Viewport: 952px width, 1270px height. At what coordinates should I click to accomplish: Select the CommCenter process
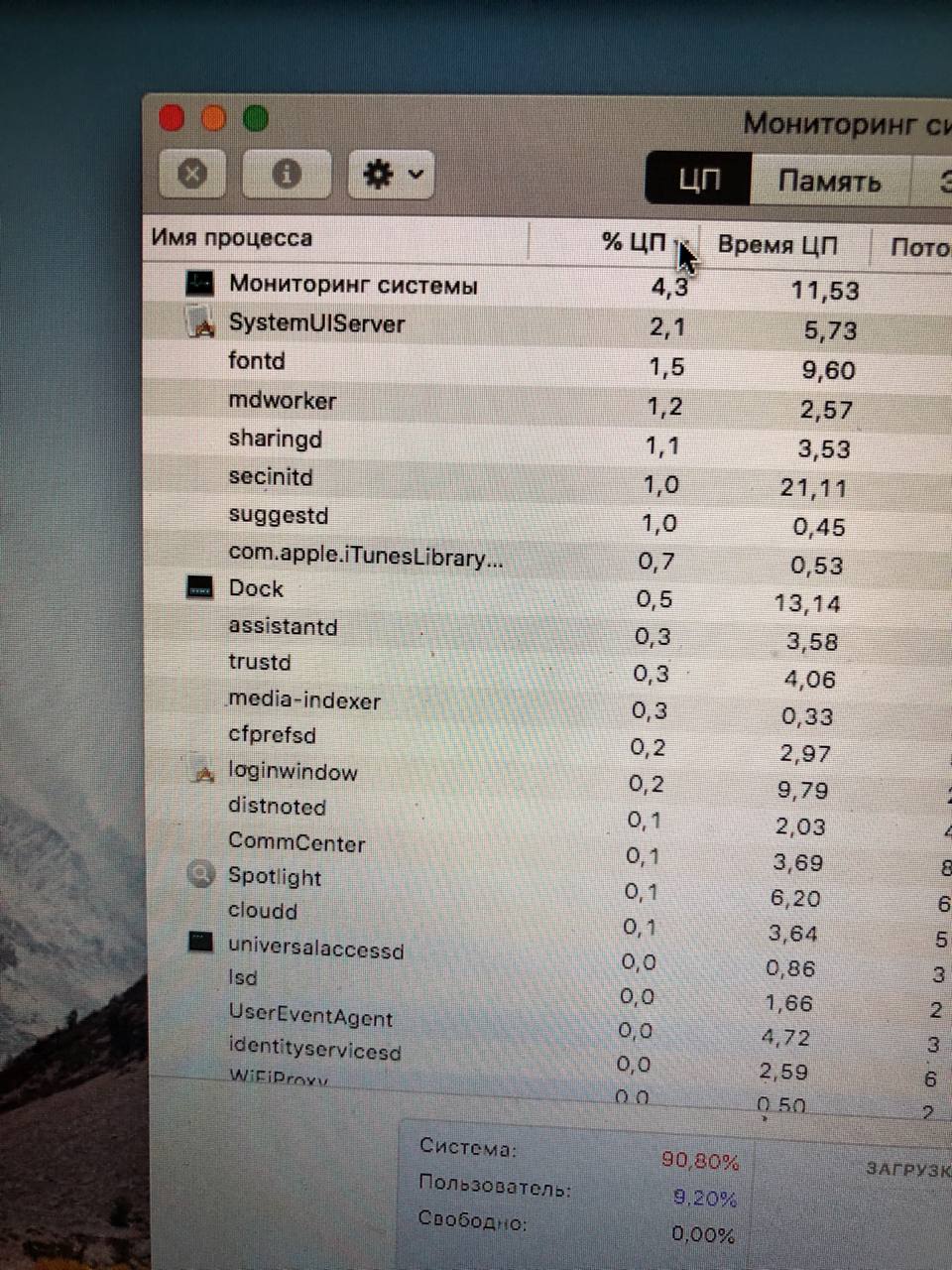coord(297,842)
